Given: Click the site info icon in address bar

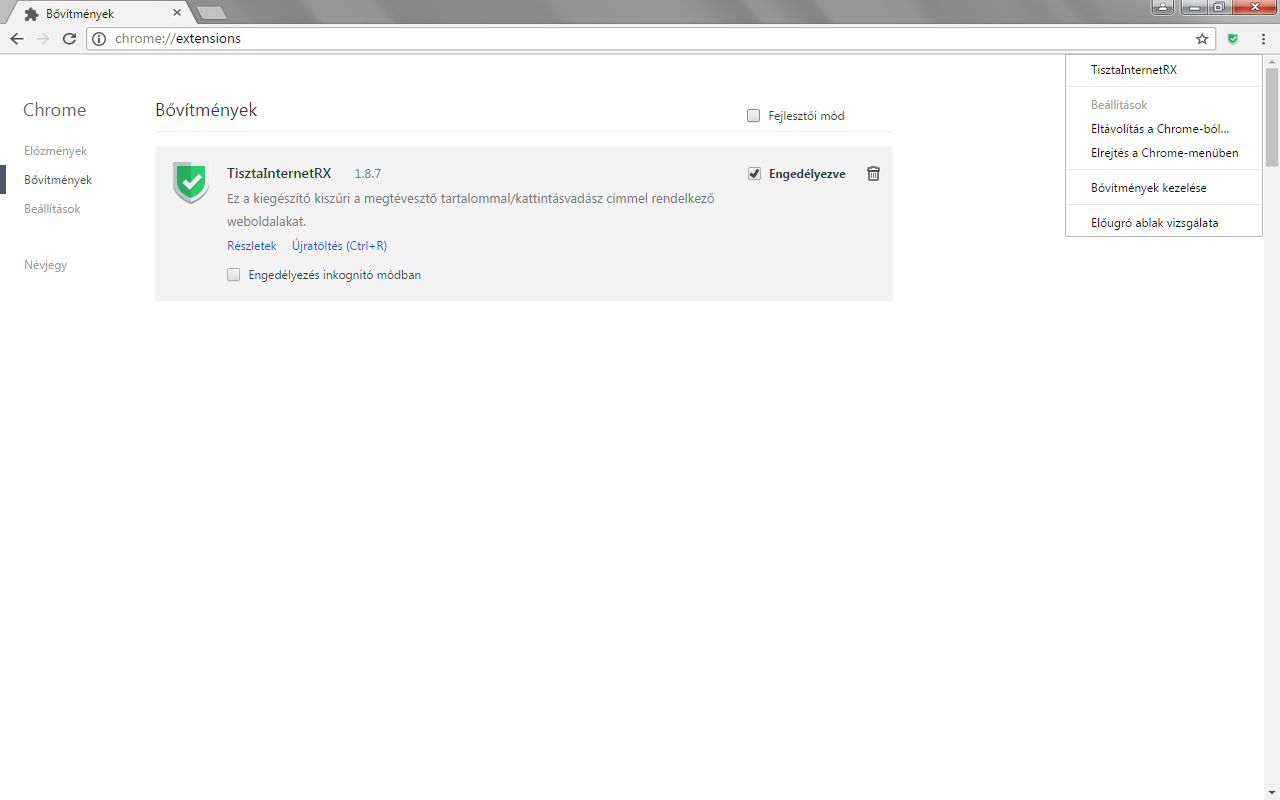Looking at the screenshot, I should (x=99, y=39).
